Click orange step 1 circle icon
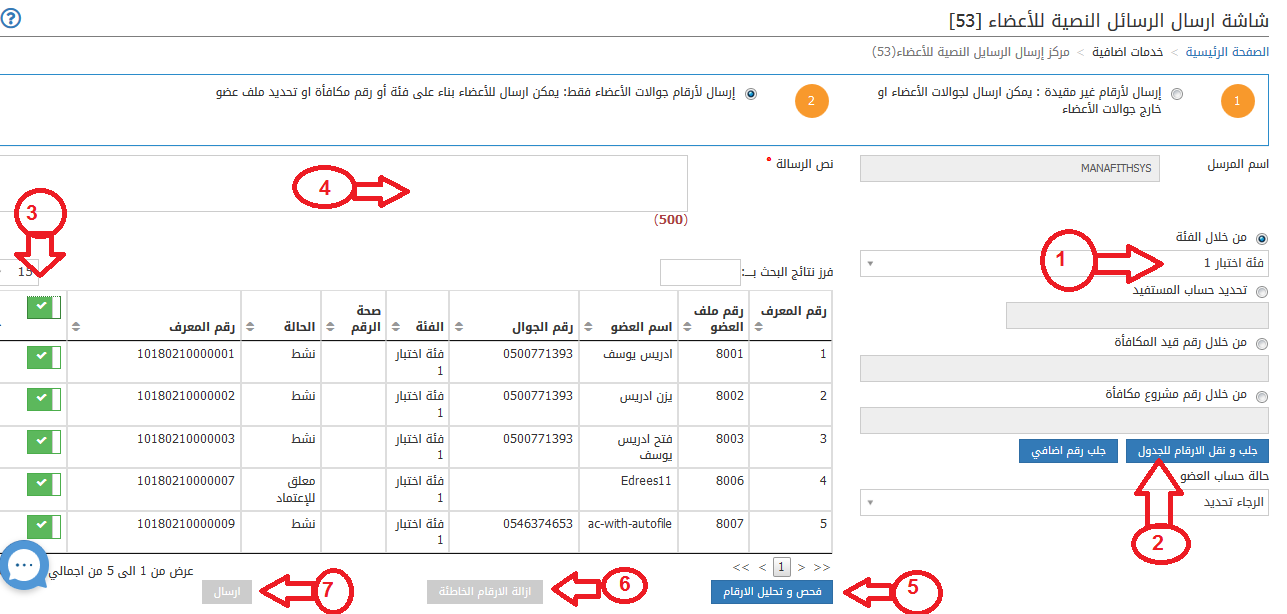1287x614 pixels. (1237, 101)
